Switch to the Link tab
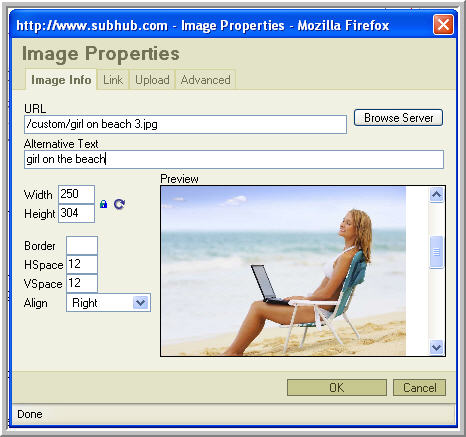The height and width of the screenshot is (437, 466). click(x=113, y=80)
